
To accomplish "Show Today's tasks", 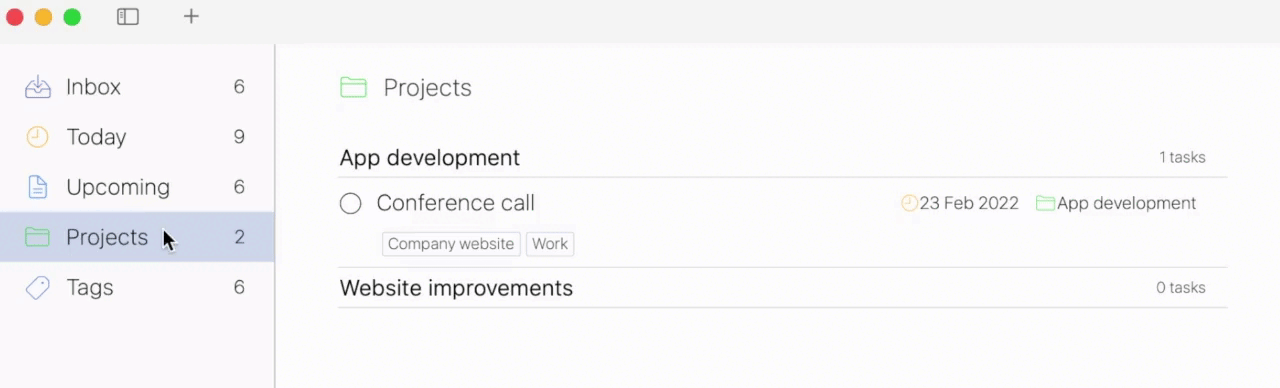I will click(137, 137).
